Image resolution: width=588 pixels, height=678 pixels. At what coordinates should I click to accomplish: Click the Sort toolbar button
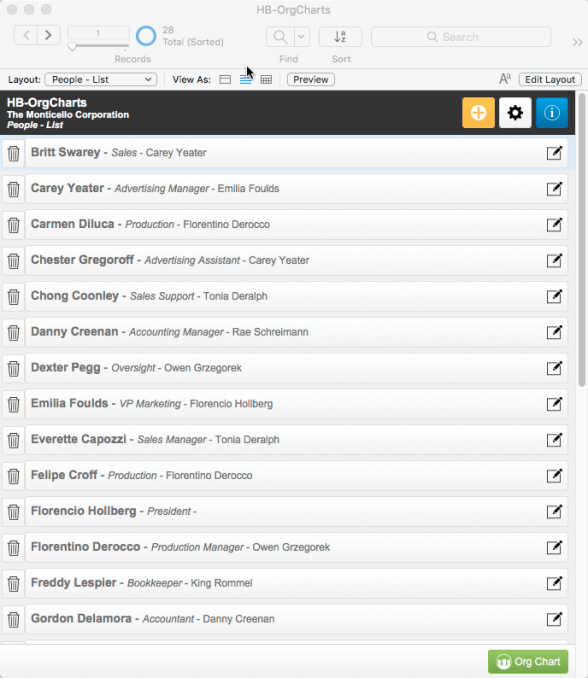[x=340, y=37]
